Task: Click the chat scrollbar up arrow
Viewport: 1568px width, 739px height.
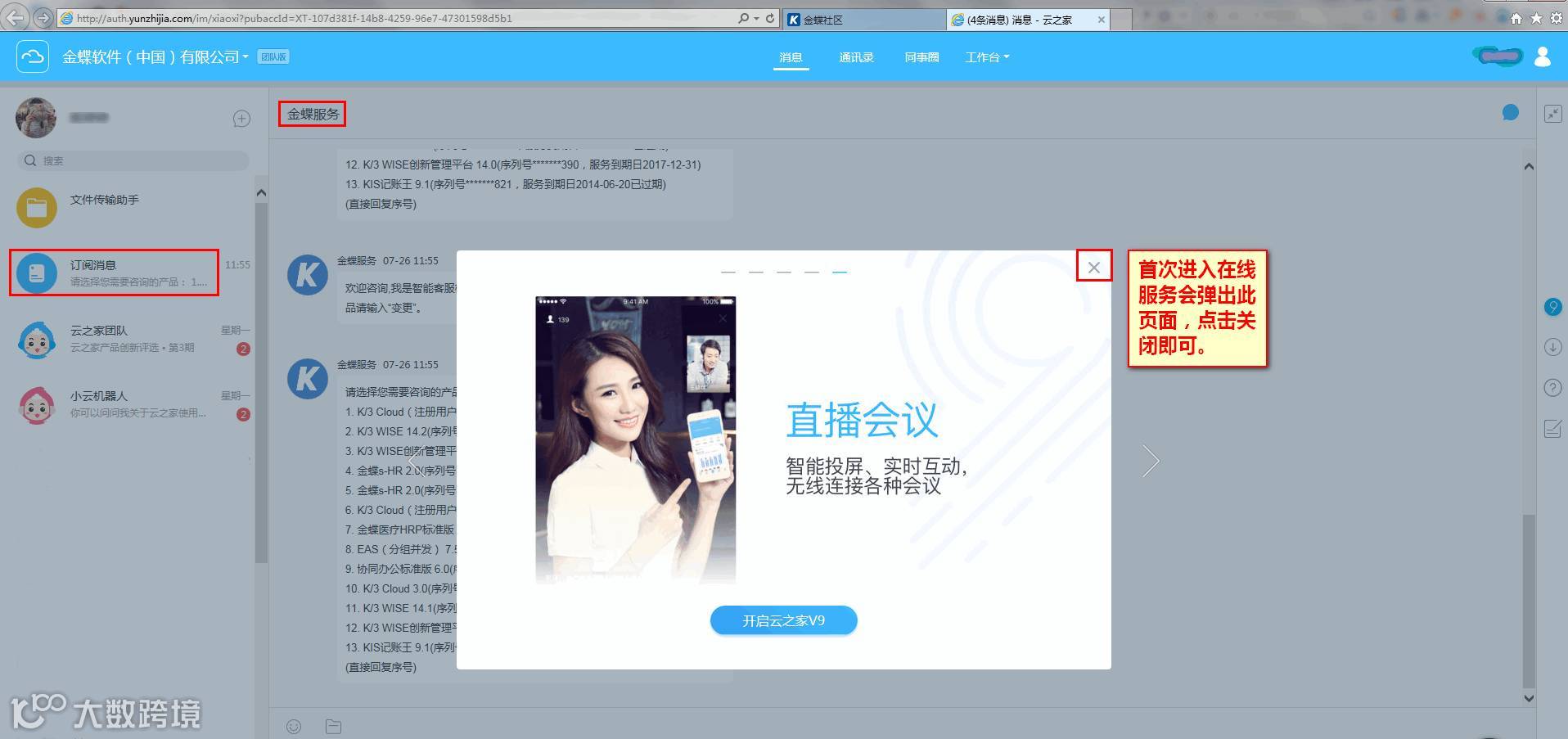Action: (1529, 166)
